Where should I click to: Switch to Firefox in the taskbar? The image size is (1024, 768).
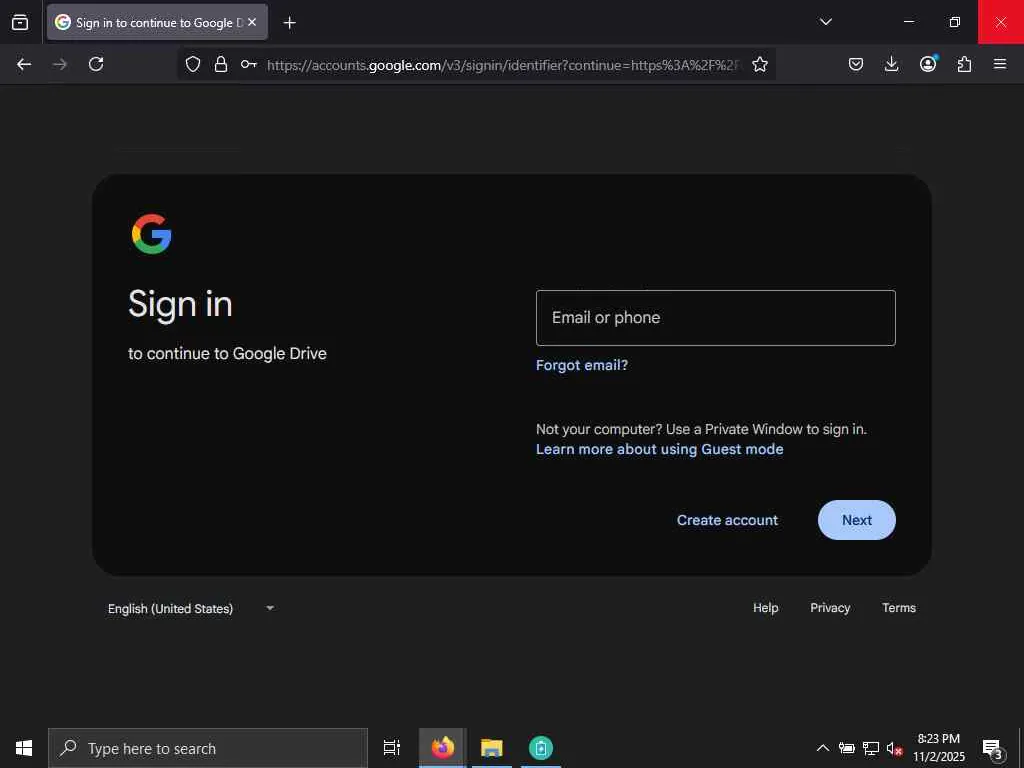tap(443, 748)
